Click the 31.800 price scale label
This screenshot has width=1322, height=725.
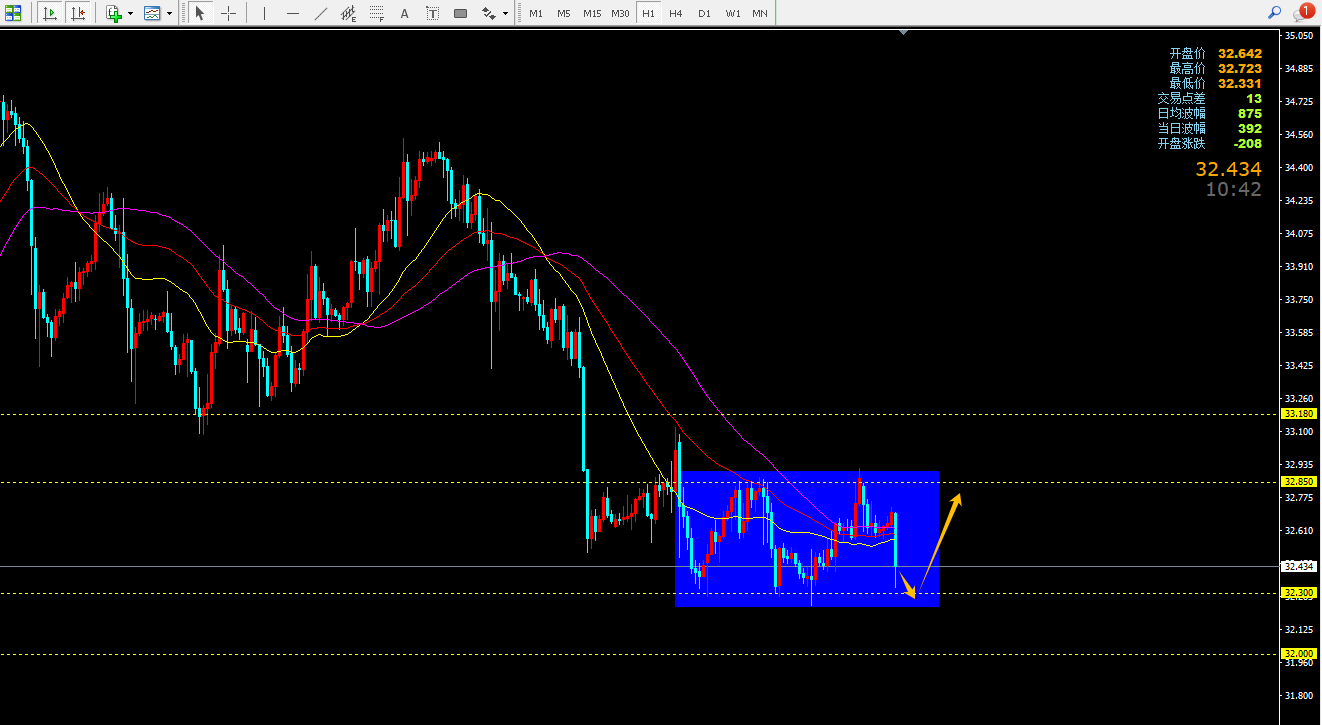[x=1300, y=695]
